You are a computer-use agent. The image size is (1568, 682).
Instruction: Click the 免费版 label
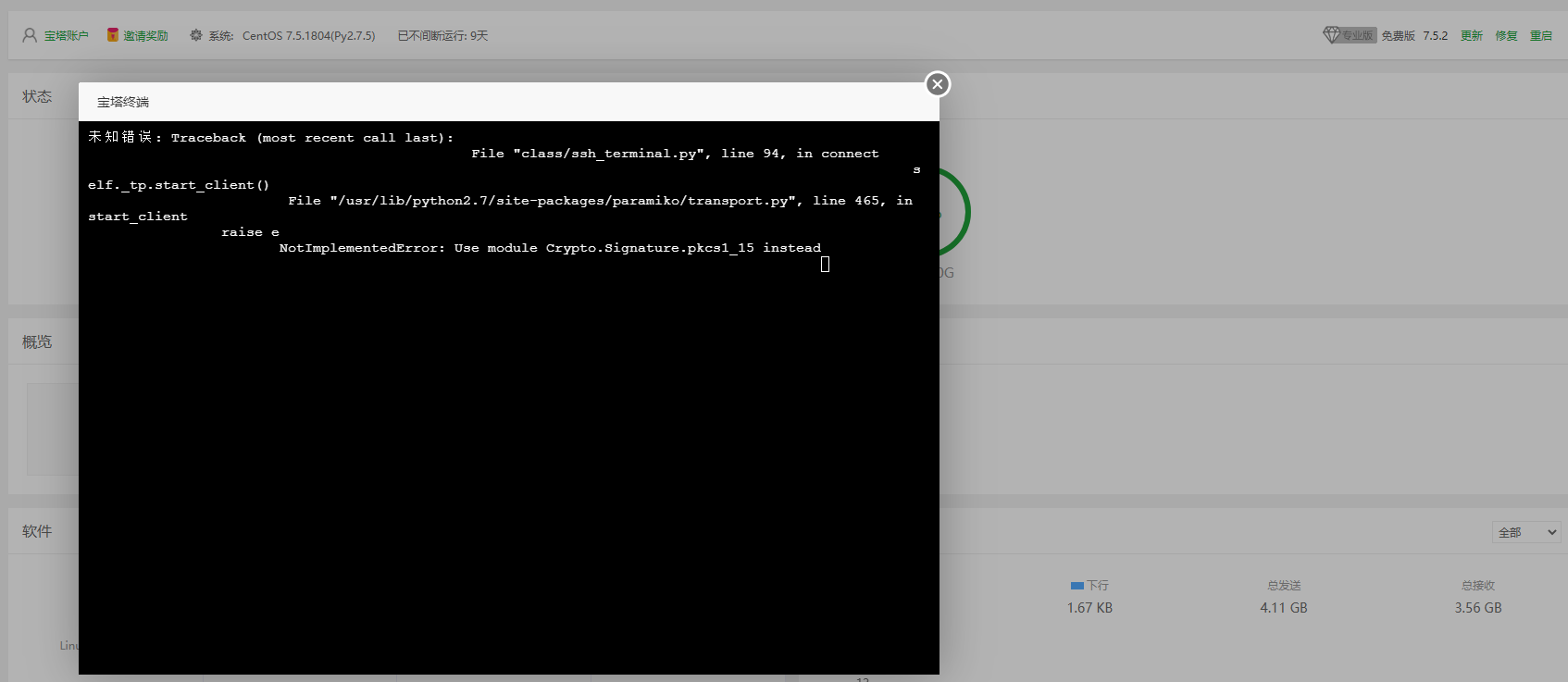[1399, 36]
